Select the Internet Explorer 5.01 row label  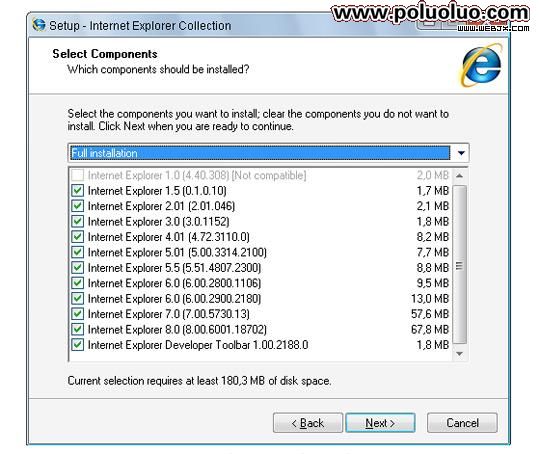(177, 252)
